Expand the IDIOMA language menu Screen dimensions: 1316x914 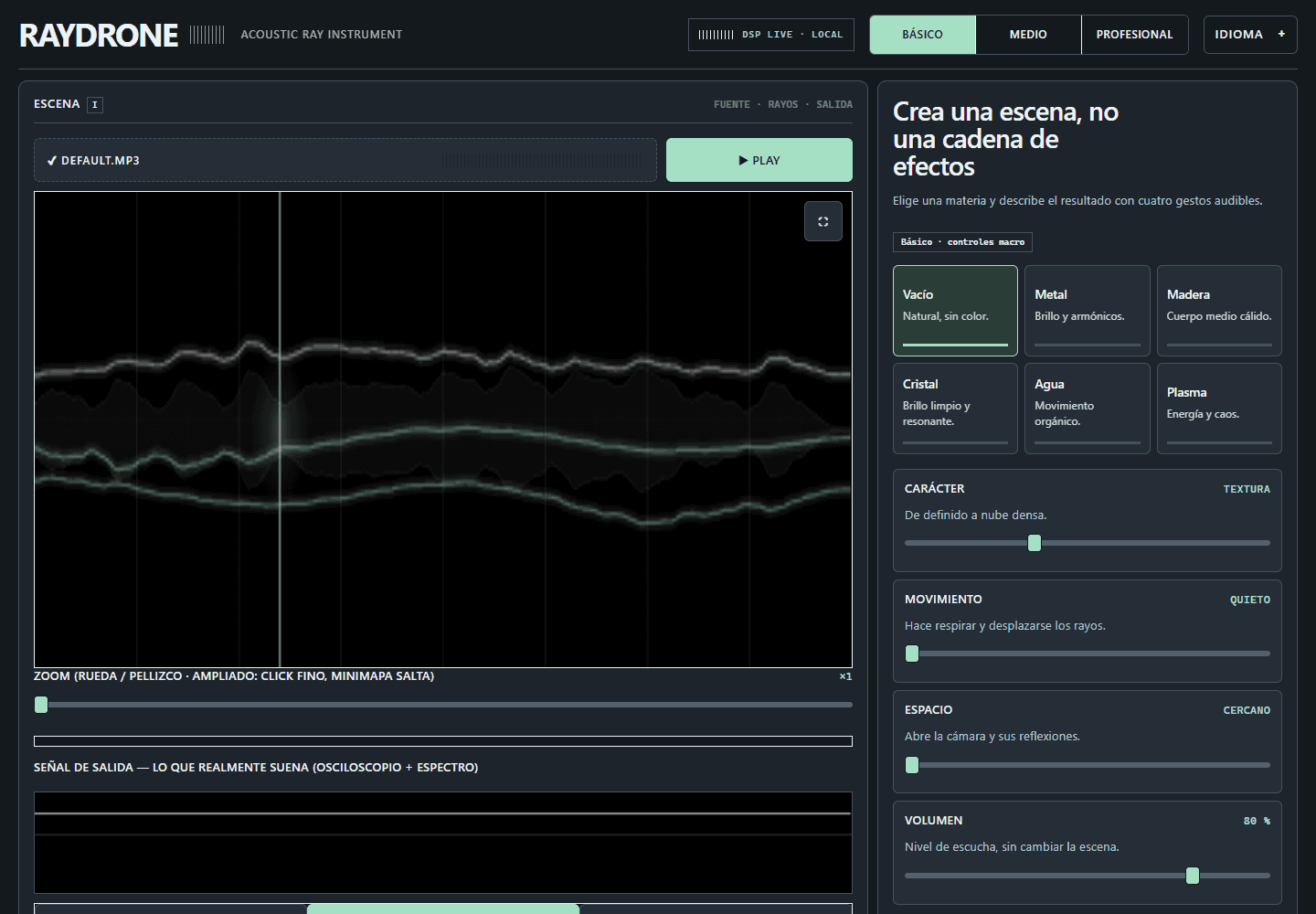coord(1250,35)
